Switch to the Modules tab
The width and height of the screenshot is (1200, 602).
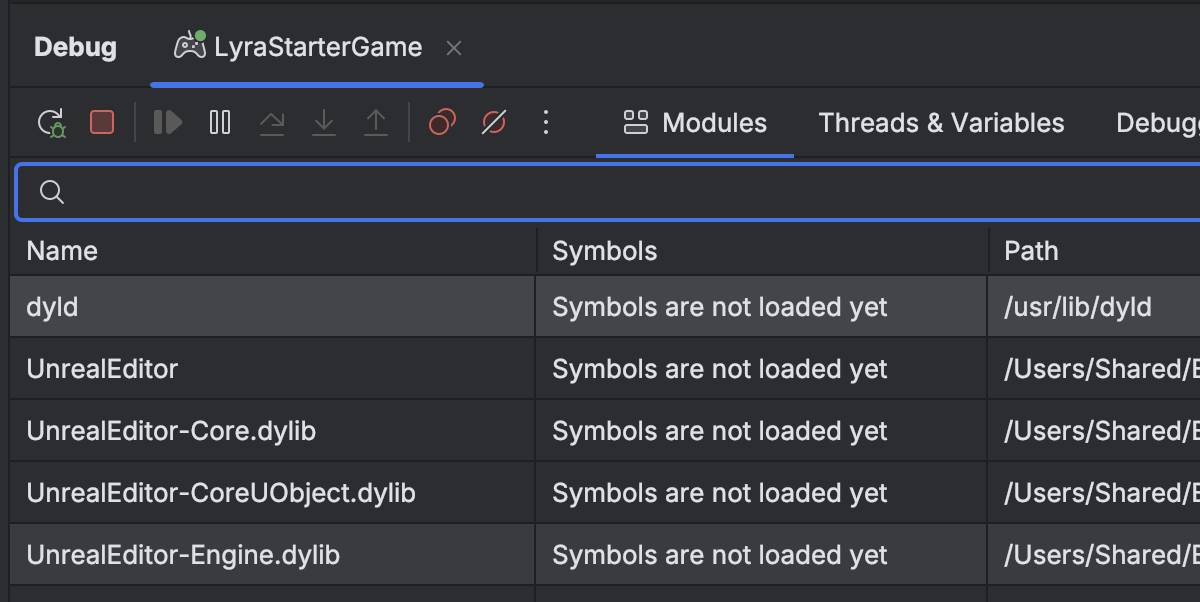coord(695,123)
